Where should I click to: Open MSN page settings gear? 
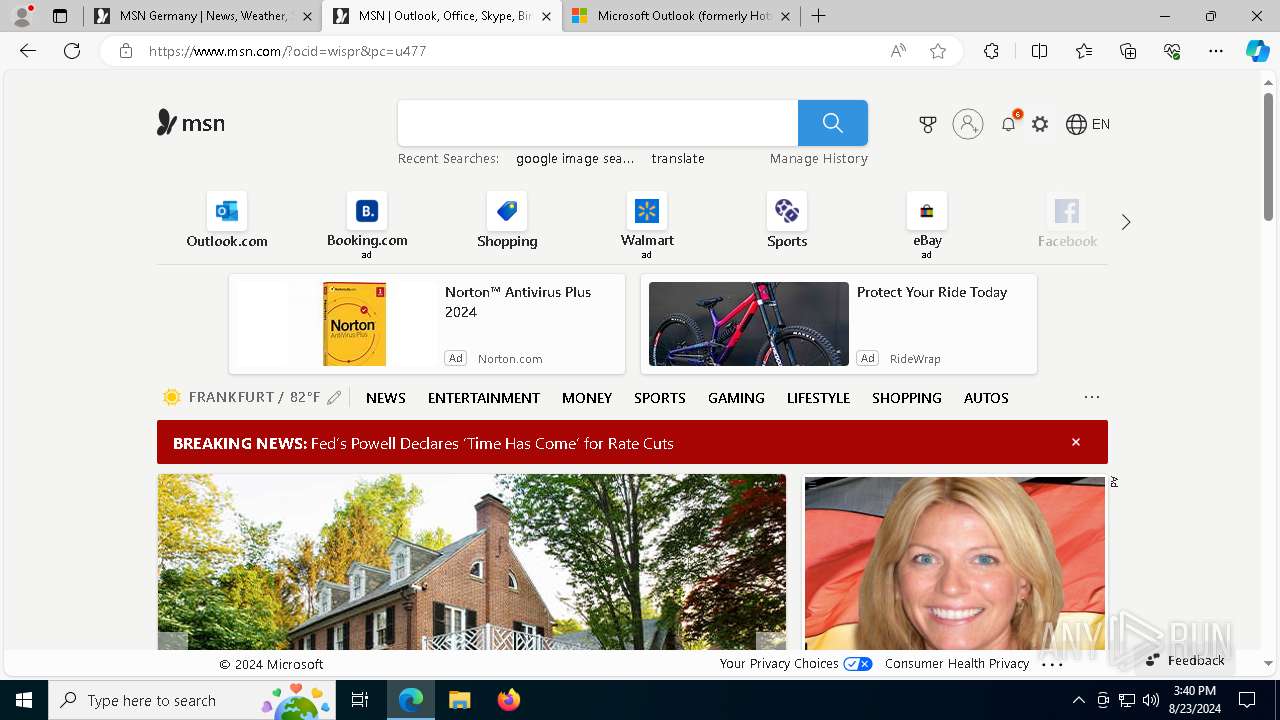(x=1040, y=124)
